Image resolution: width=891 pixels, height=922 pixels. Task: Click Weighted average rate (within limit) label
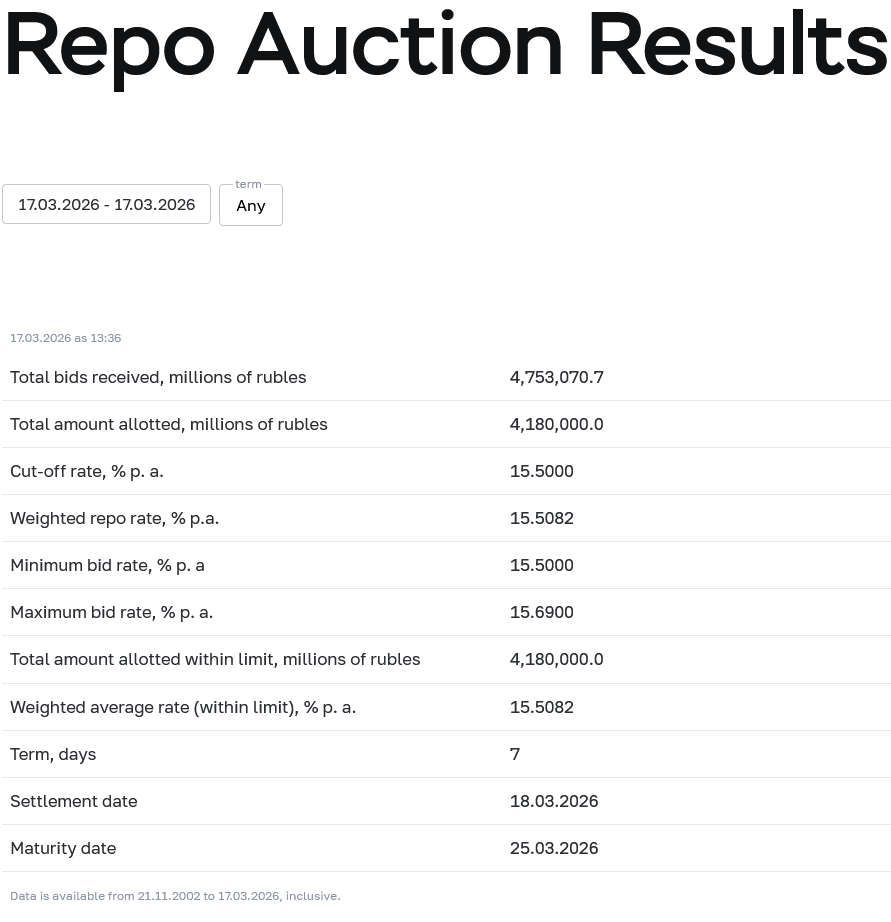(183, 707)
